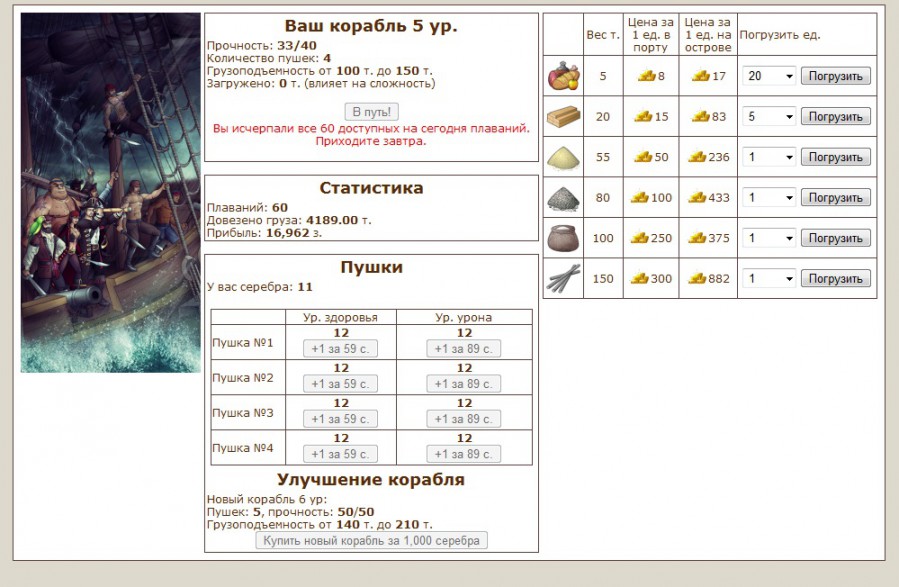Click gold icon beside port price 50
This screenshot has width=899, height=587.
(x=643, y=156)
